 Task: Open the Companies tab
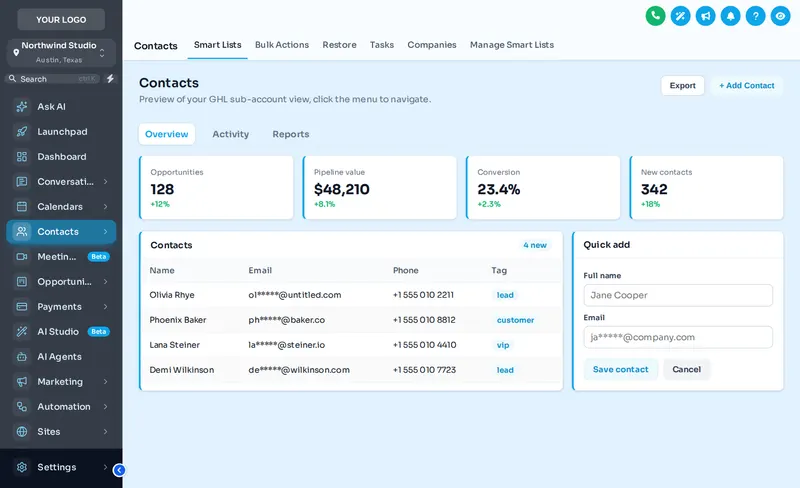click(432, 45)
